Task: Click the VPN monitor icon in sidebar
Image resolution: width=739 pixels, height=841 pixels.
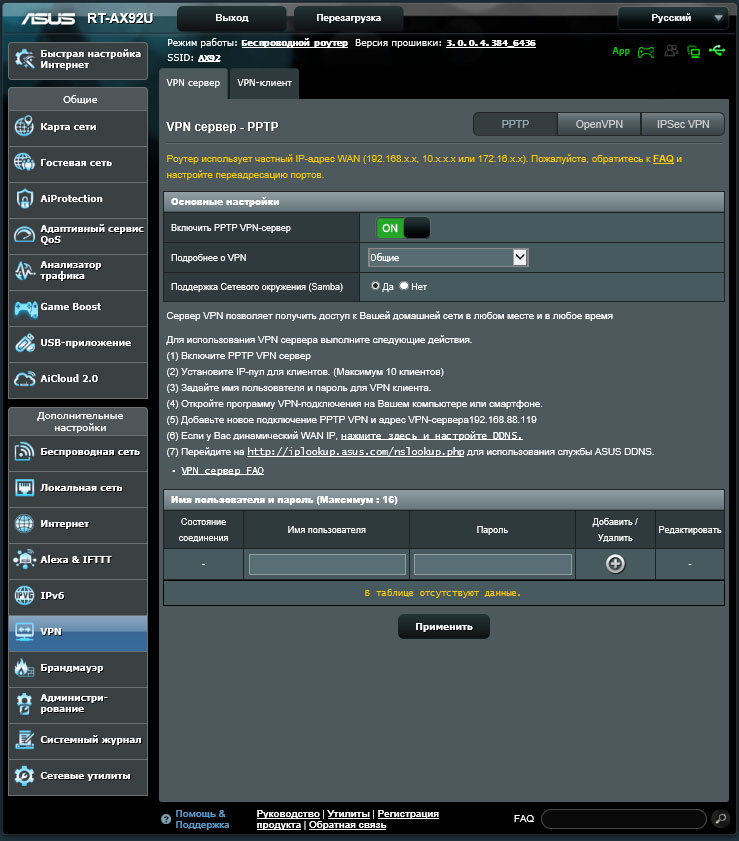Action: point(24,632)
